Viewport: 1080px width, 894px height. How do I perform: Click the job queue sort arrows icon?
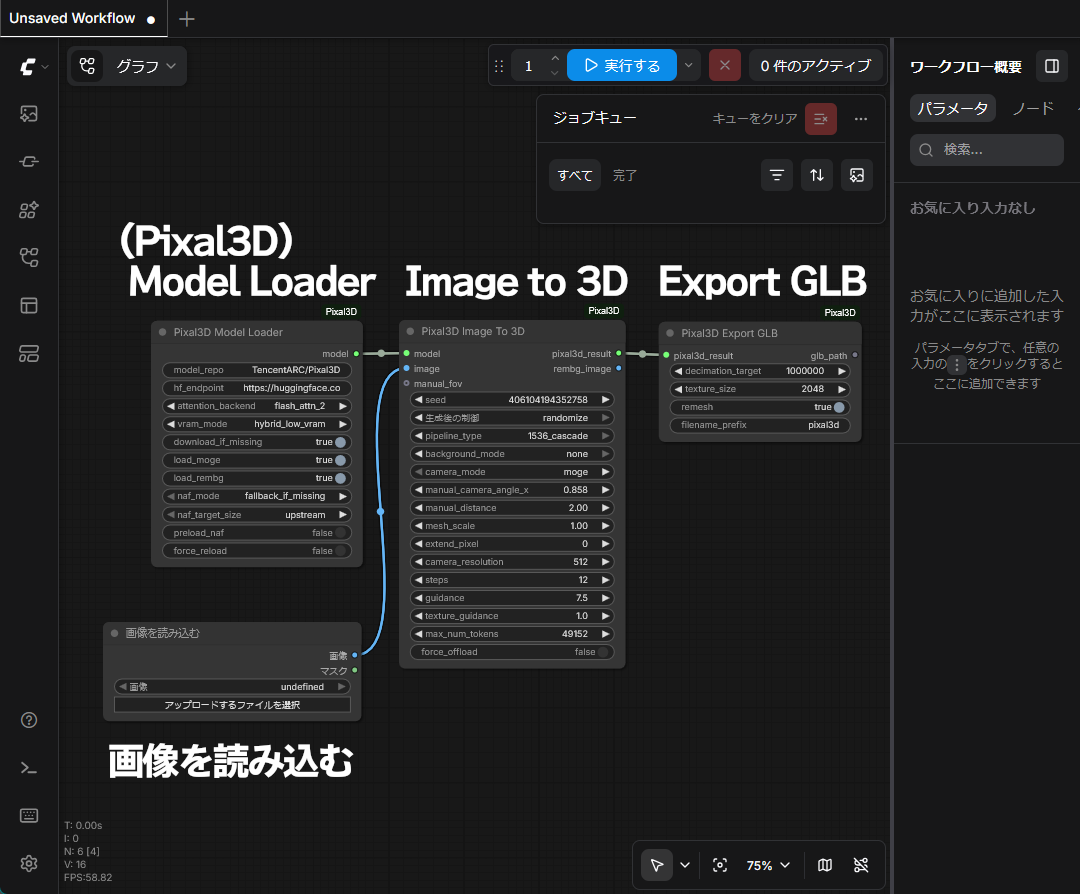click(x=817, y=175)
